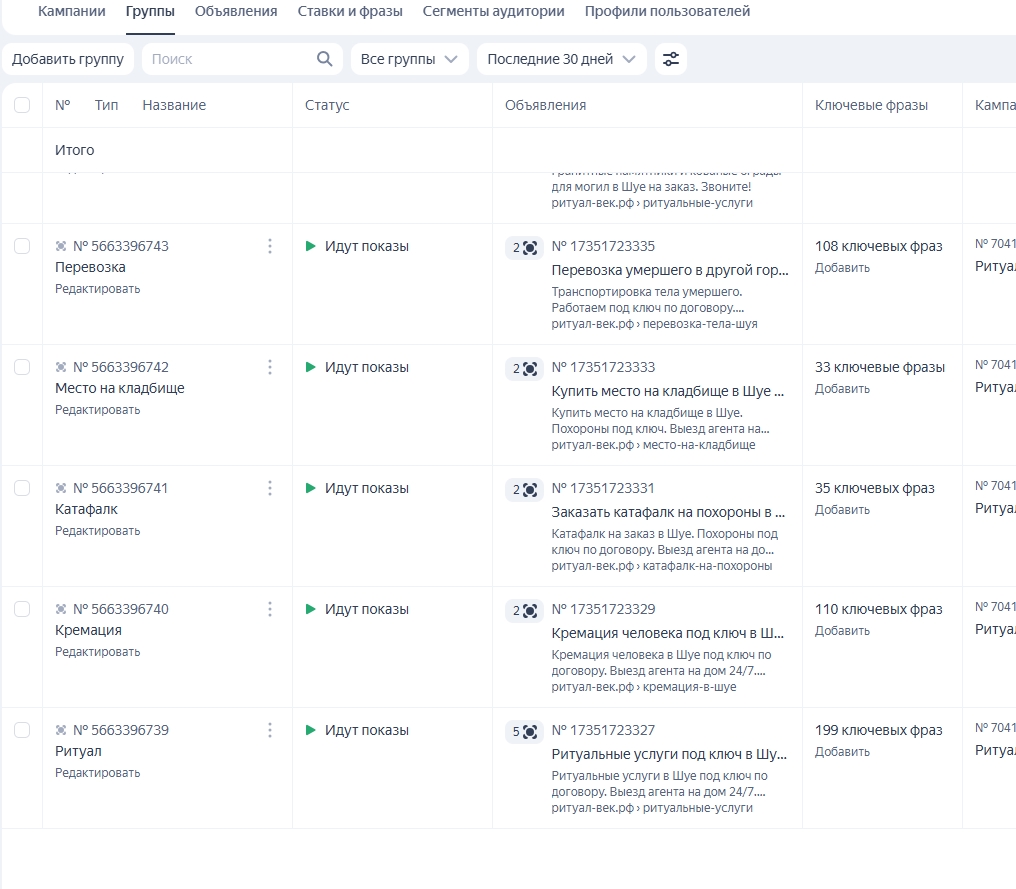Viewport: 1016px width, 889px height.
Task: Click the Добавить группу button
Action: click(x=68, y=59)
